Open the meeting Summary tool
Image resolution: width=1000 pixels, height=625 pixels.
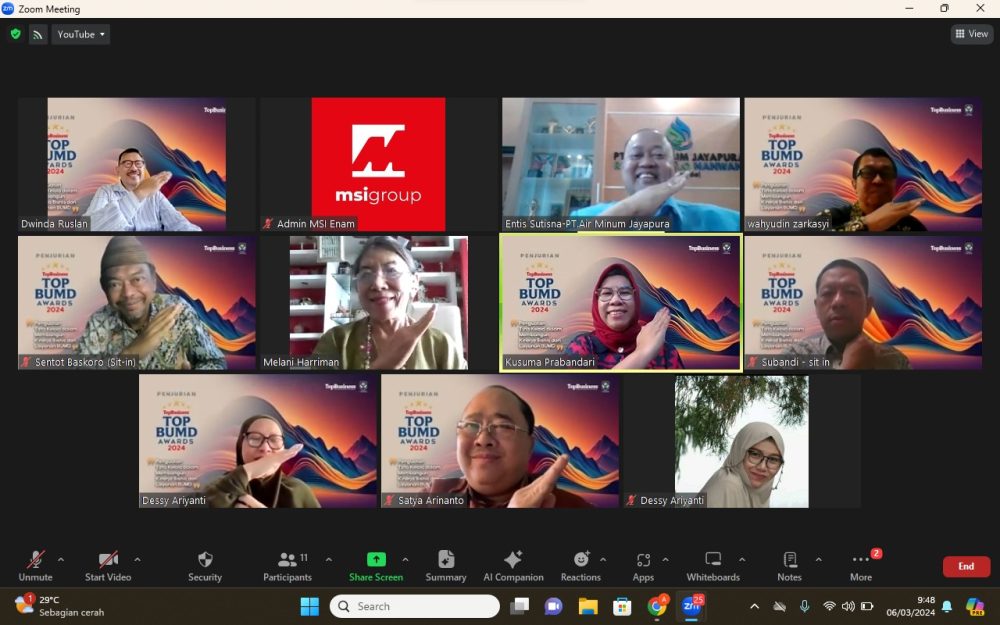click(446, 565)
